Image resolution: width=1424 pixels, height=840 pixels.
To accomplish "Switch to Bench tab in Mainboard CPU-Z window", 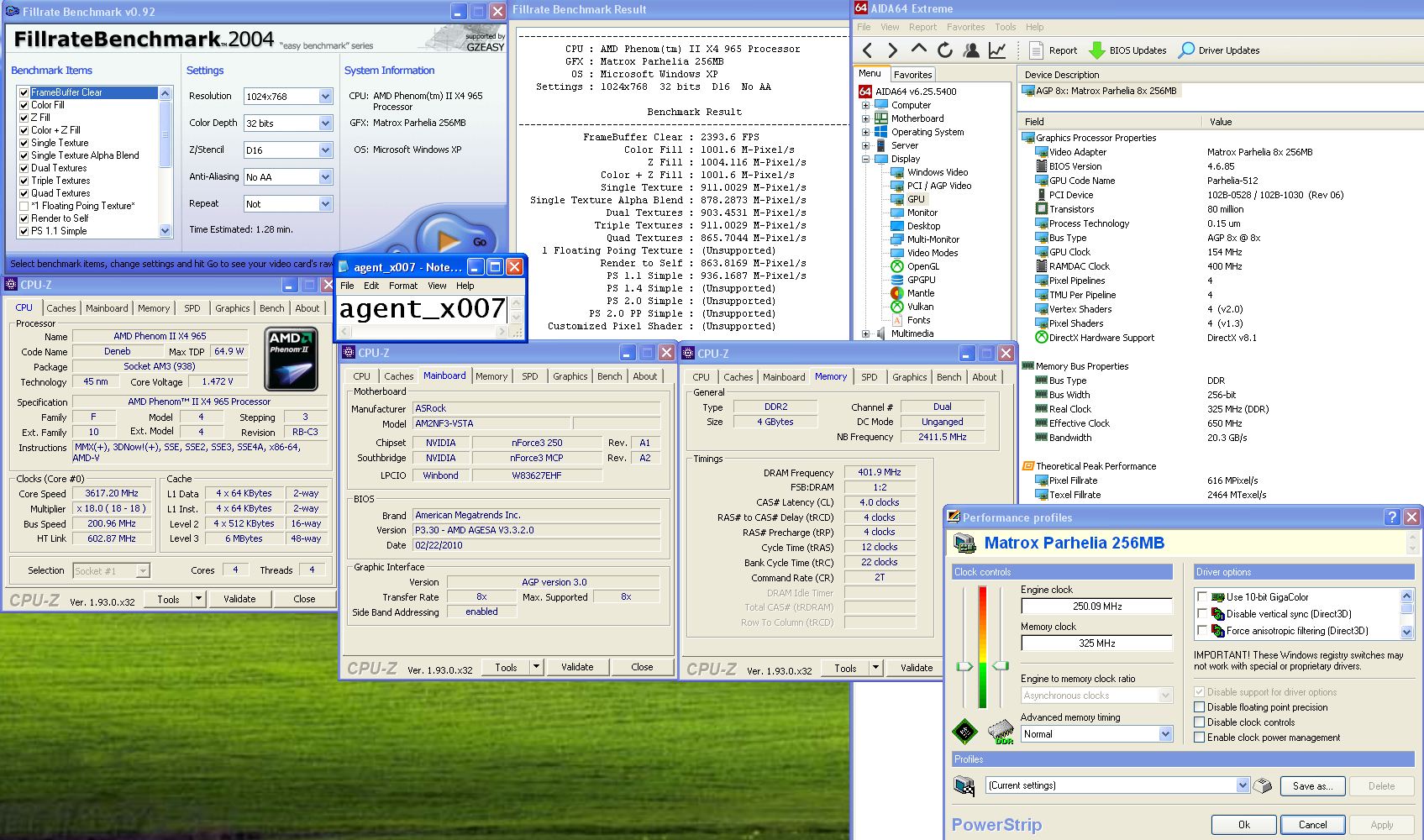I will pyautogui.click(x=610, y=376).
